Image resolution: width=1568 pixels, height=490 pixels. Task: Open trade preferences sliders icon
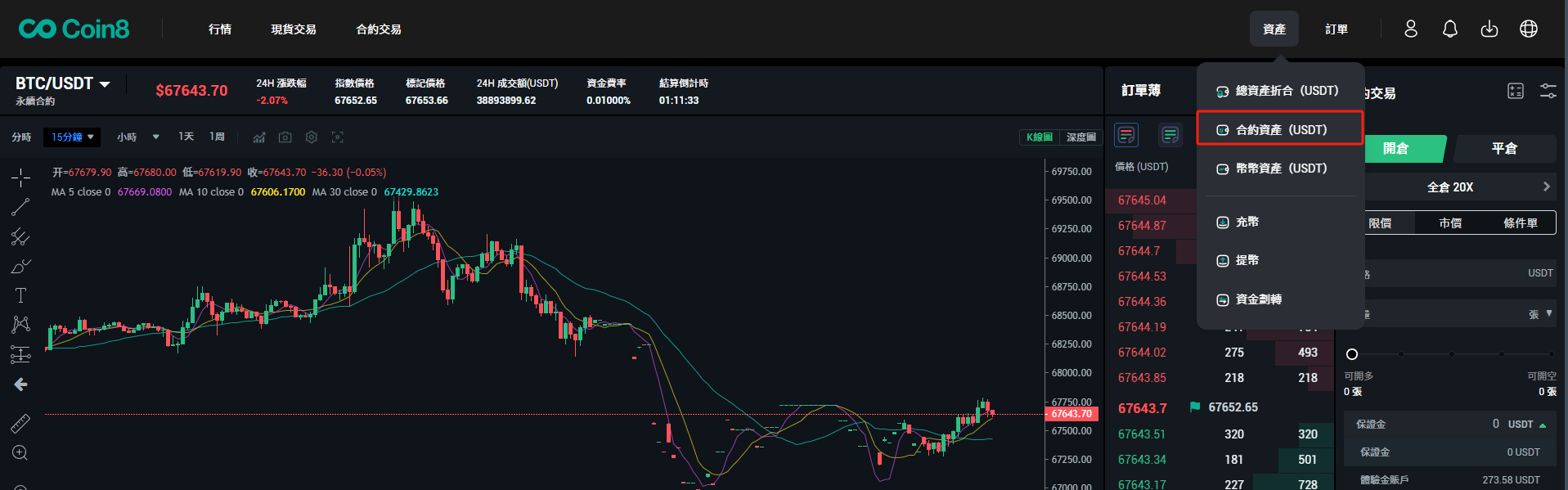pos(1548,91)
